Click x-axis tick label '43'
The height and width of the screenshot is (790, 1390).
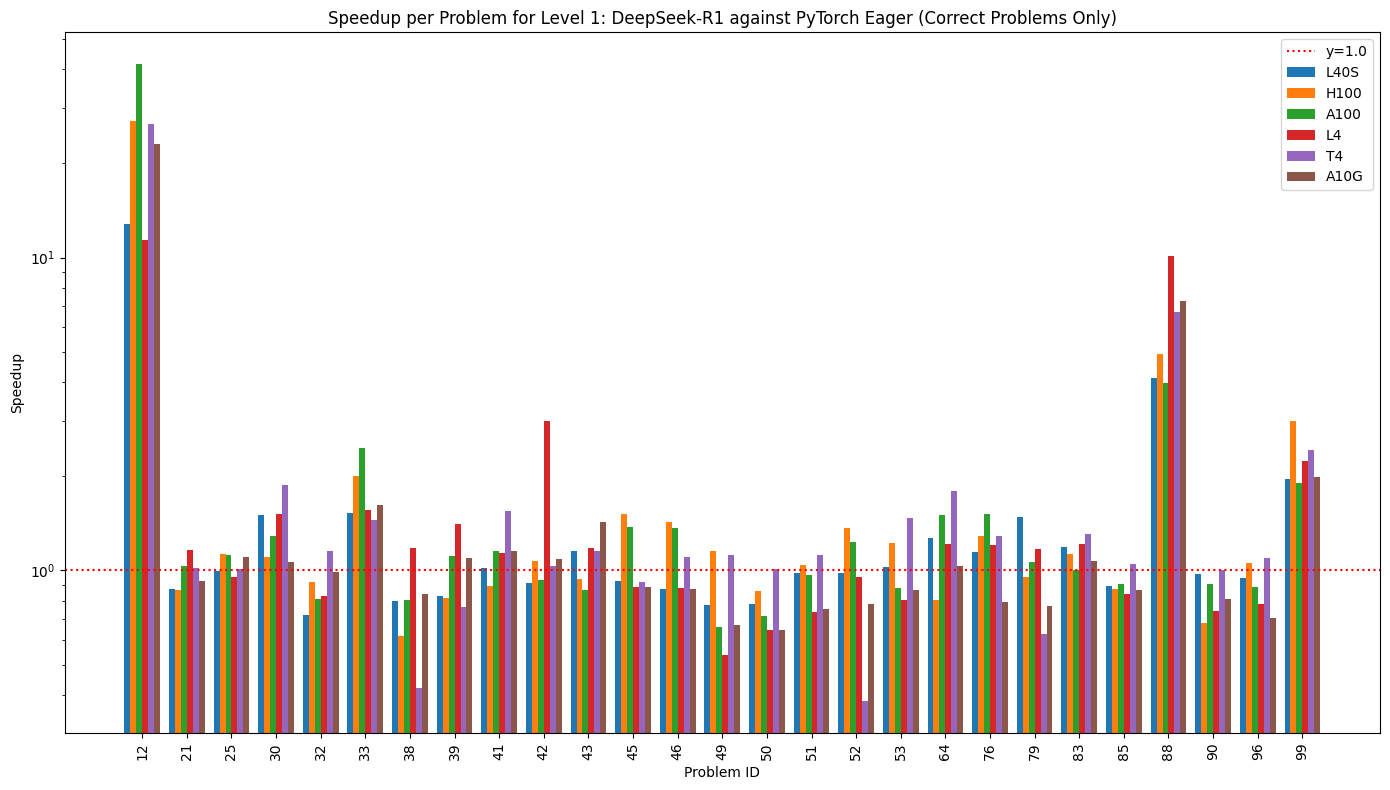(588, 751)
